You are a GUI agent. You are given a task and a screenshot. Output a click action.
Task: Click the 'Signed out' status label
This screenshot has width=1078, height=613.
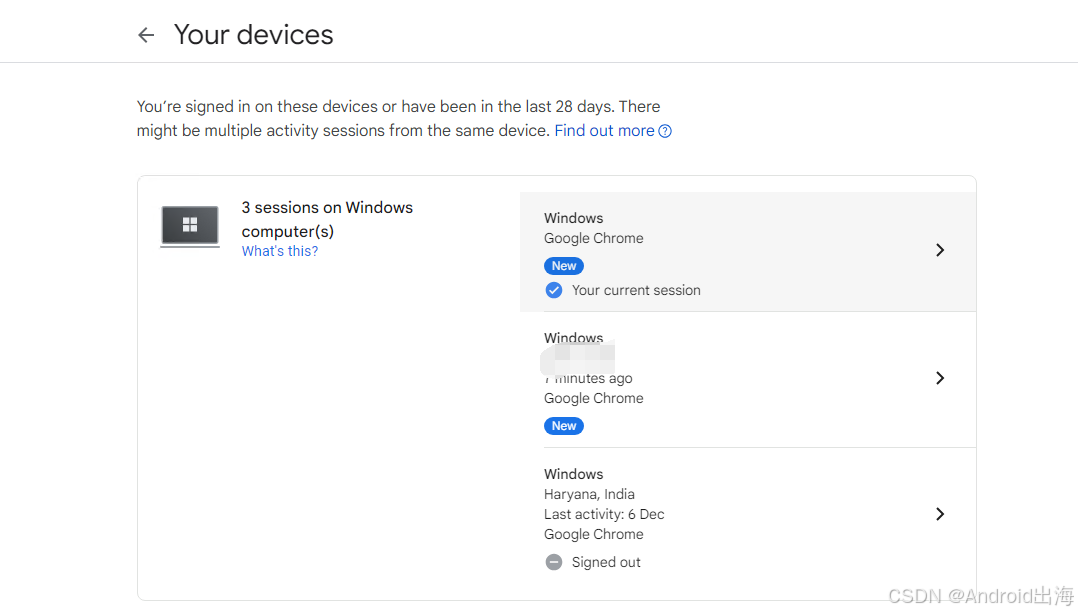tap(606, 562)
